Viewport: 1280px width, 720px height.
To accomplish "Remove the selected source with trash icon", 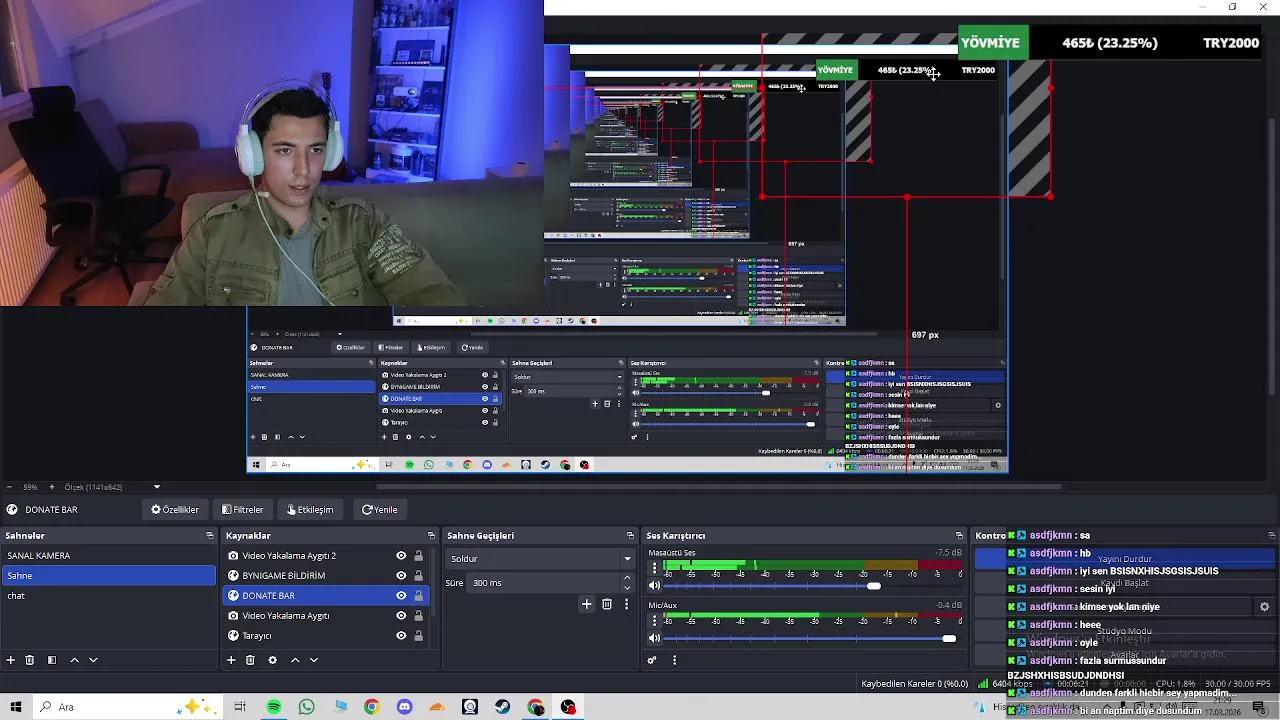I will pyautogui.click(x=250, y=660).
